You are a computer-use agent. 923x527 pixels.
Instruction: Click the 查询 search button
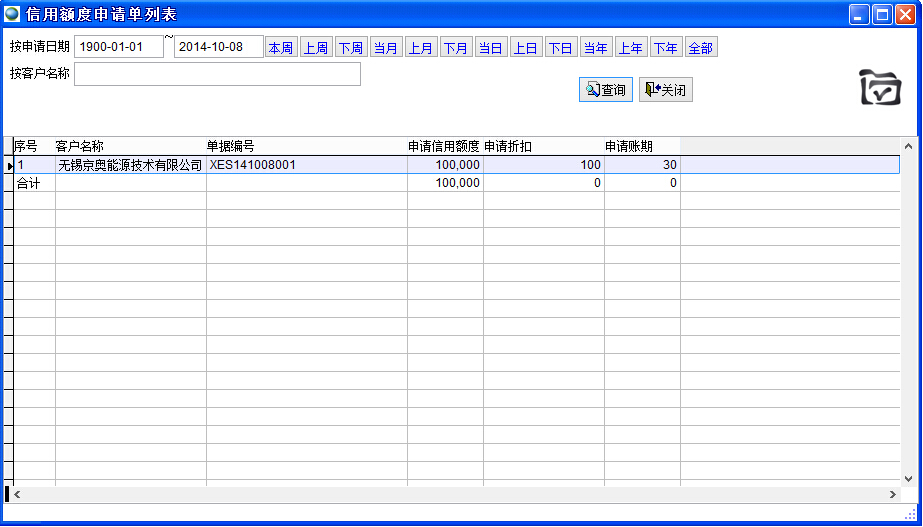(x=606, y=90)
